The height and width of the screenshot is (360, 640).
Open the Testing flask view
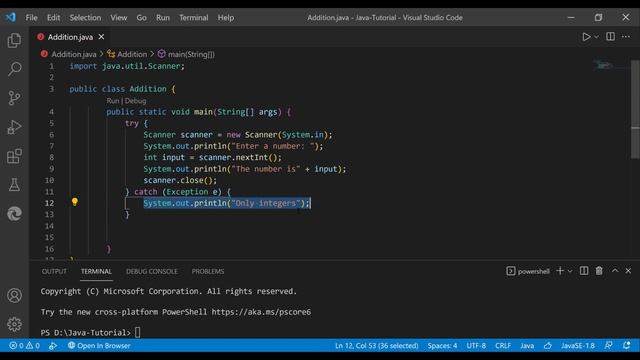pyautogui.click(x=14, y=185)
